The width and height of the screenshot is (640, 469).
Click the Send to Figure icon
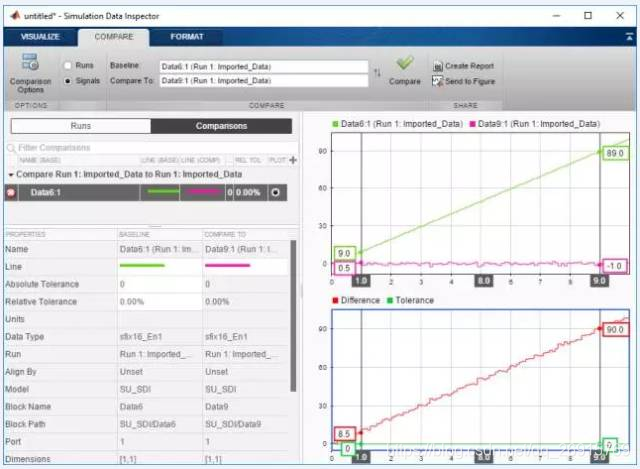coord(438,80)
